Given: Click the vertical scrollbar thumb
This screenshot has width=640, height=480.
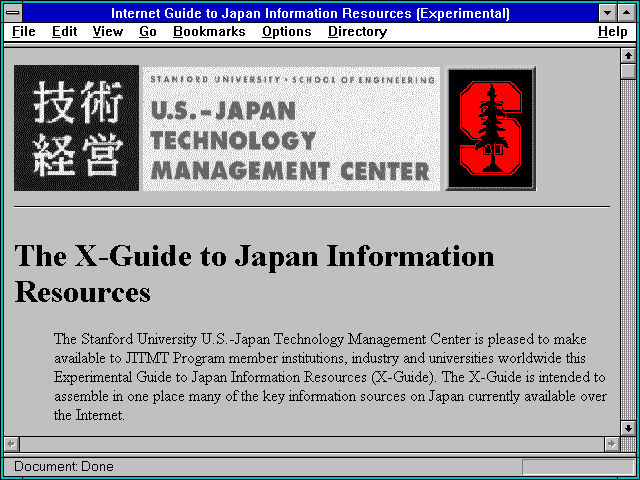Looking at the screenshot, I should tap(628, 71).
